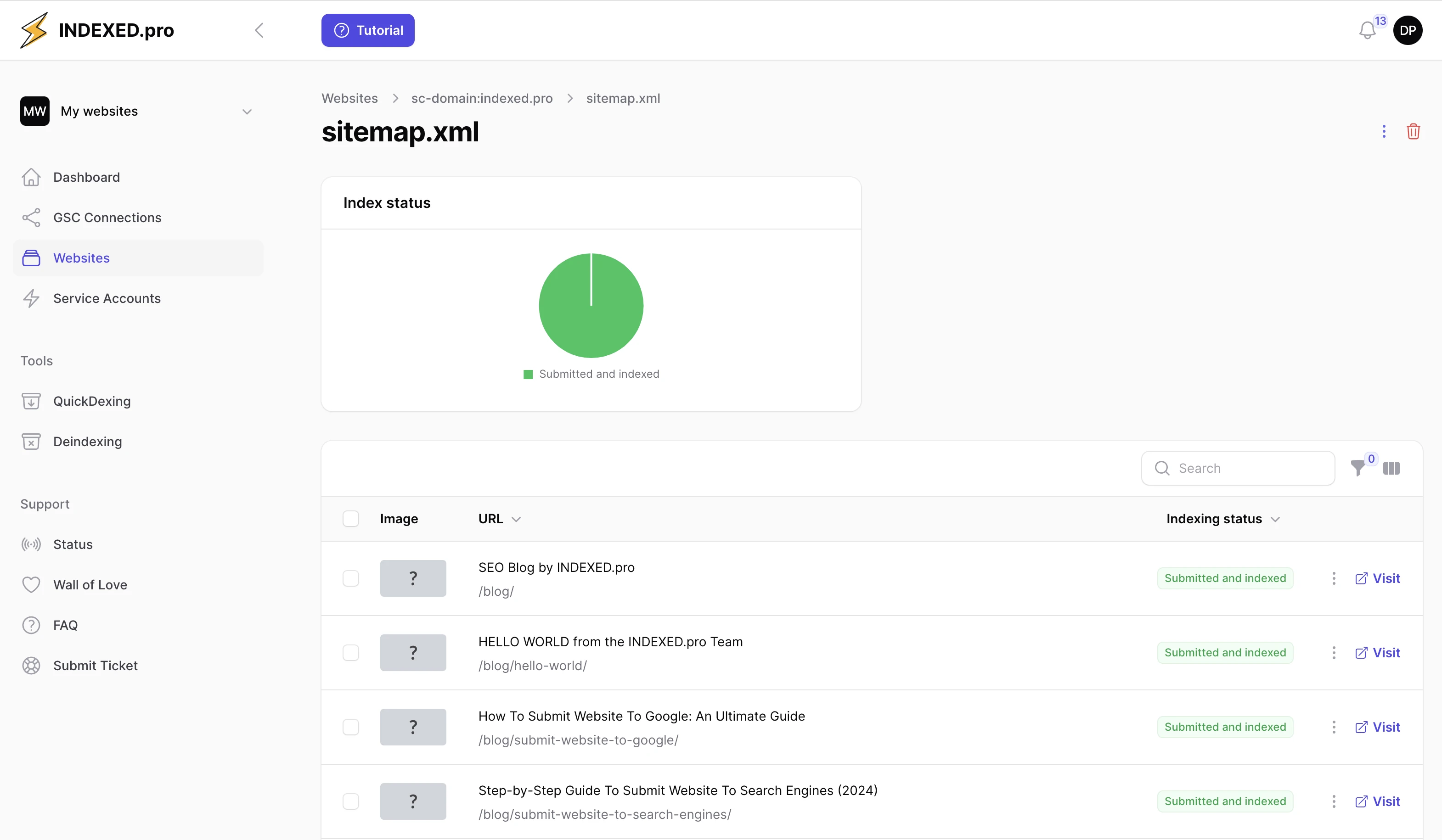Click the '/blog/submit-website-to-google/' URL text
This screenshot has height=840, width=1442.
pos(579,740)
